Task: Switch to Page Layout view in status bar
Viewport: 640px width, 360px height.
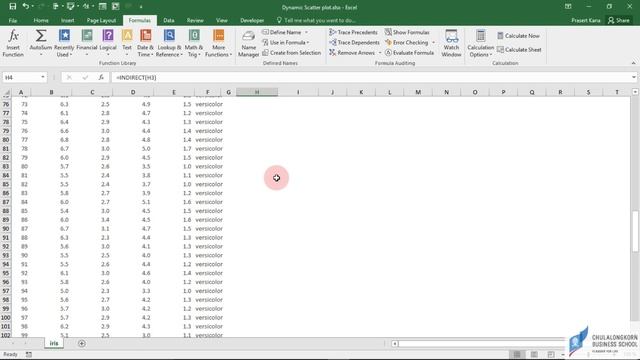Action: tap(534, 354)
